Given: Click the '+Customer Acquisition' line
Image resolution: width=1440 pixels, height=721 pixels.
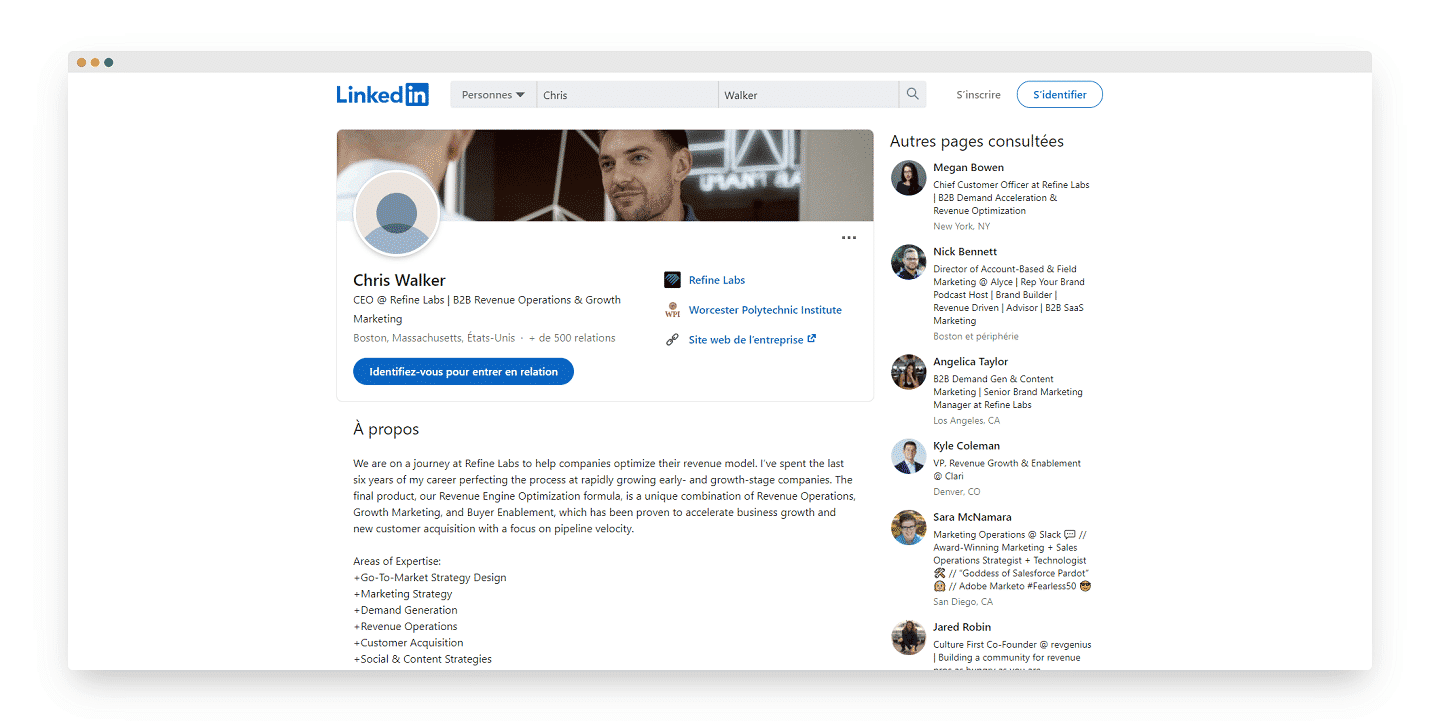Looking at the screenshot, I should point(408,643).
